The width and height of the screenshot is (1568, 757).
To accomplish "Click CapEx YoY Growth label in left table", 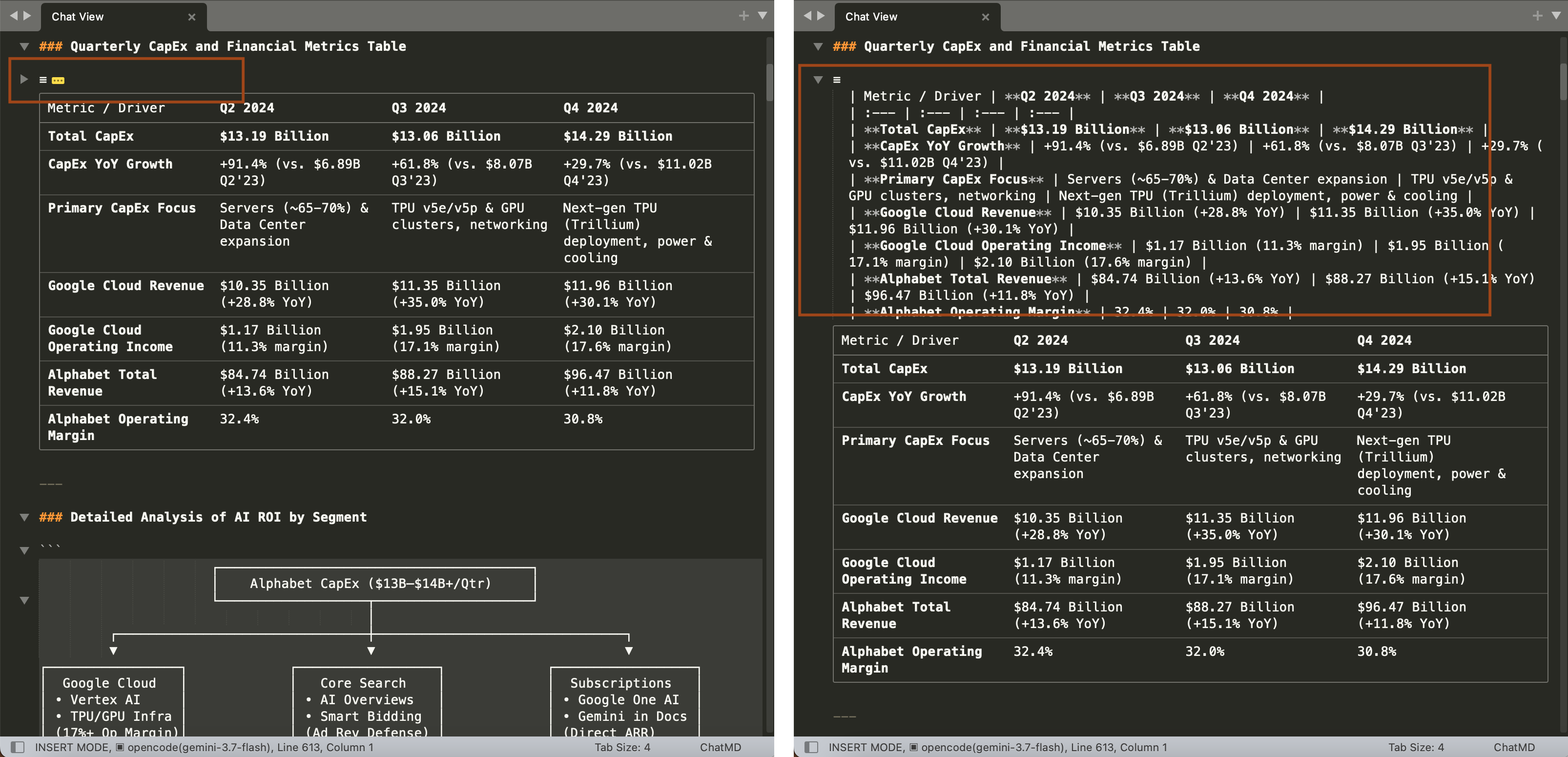I will point(110,165).
